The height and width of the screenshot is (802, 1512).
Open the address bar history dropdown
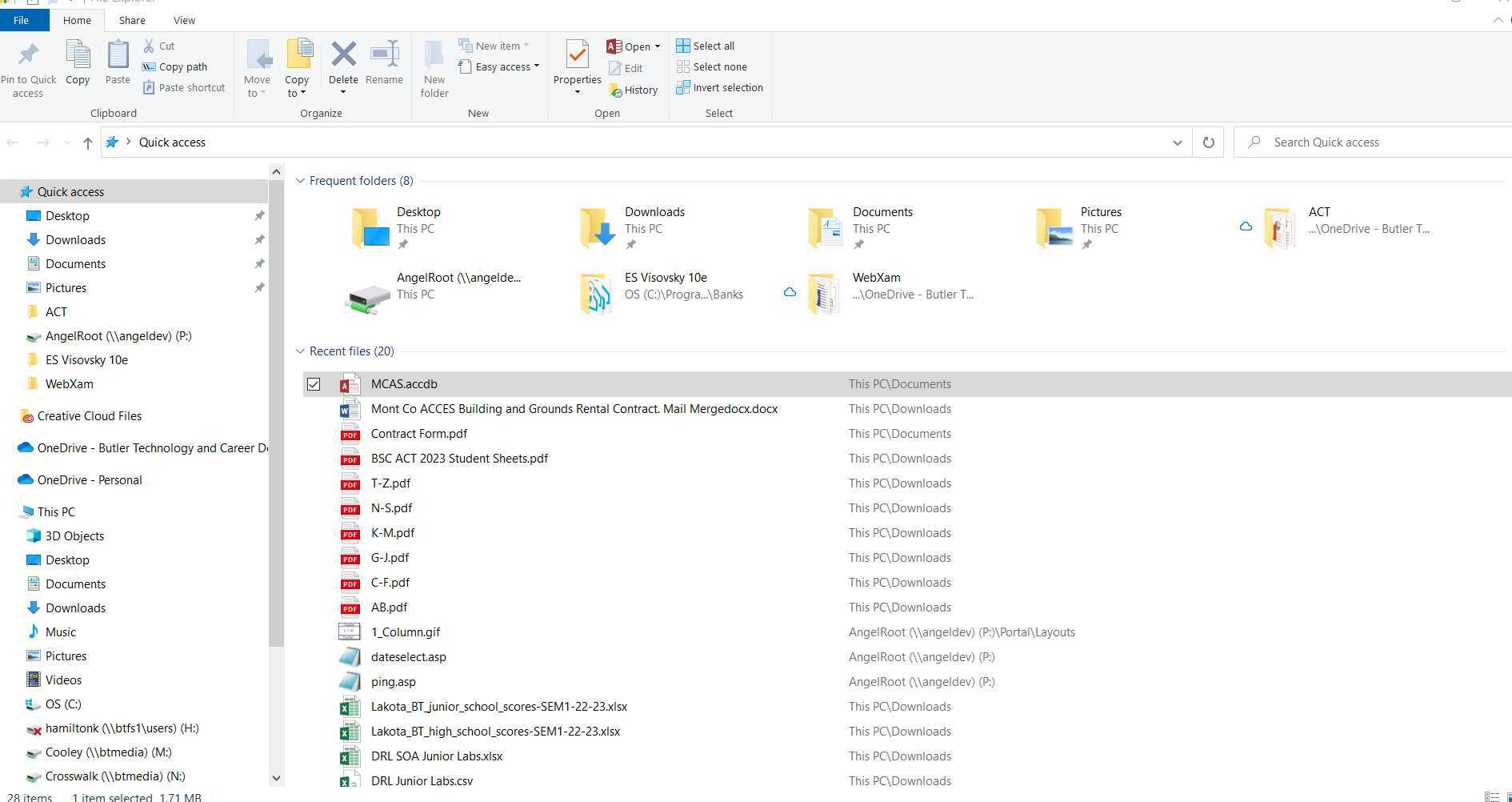(x=1177, y=142)
